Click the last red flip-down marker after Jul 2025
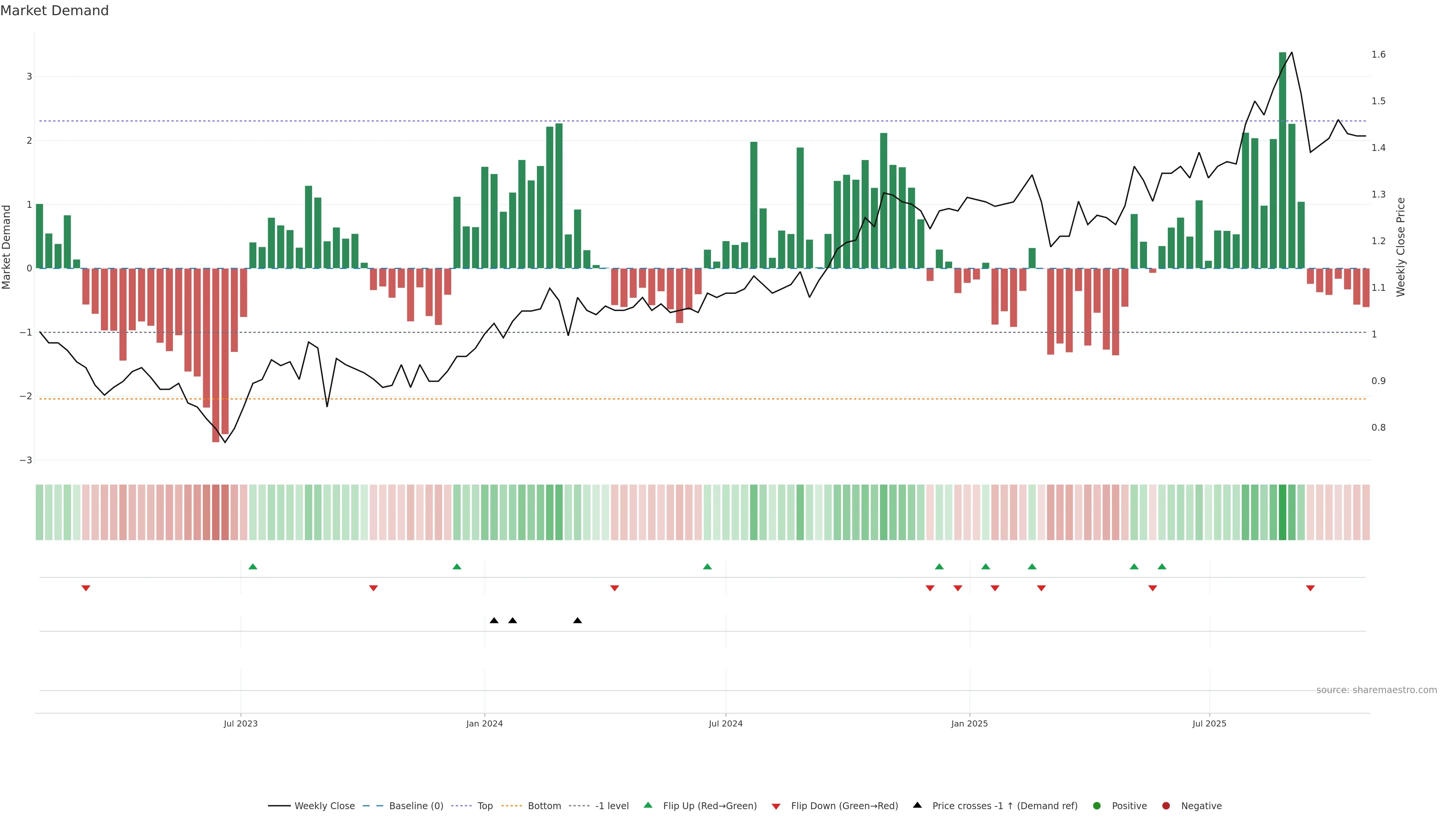Viewport: 1456px width, 819px height. click(1310, 588)
